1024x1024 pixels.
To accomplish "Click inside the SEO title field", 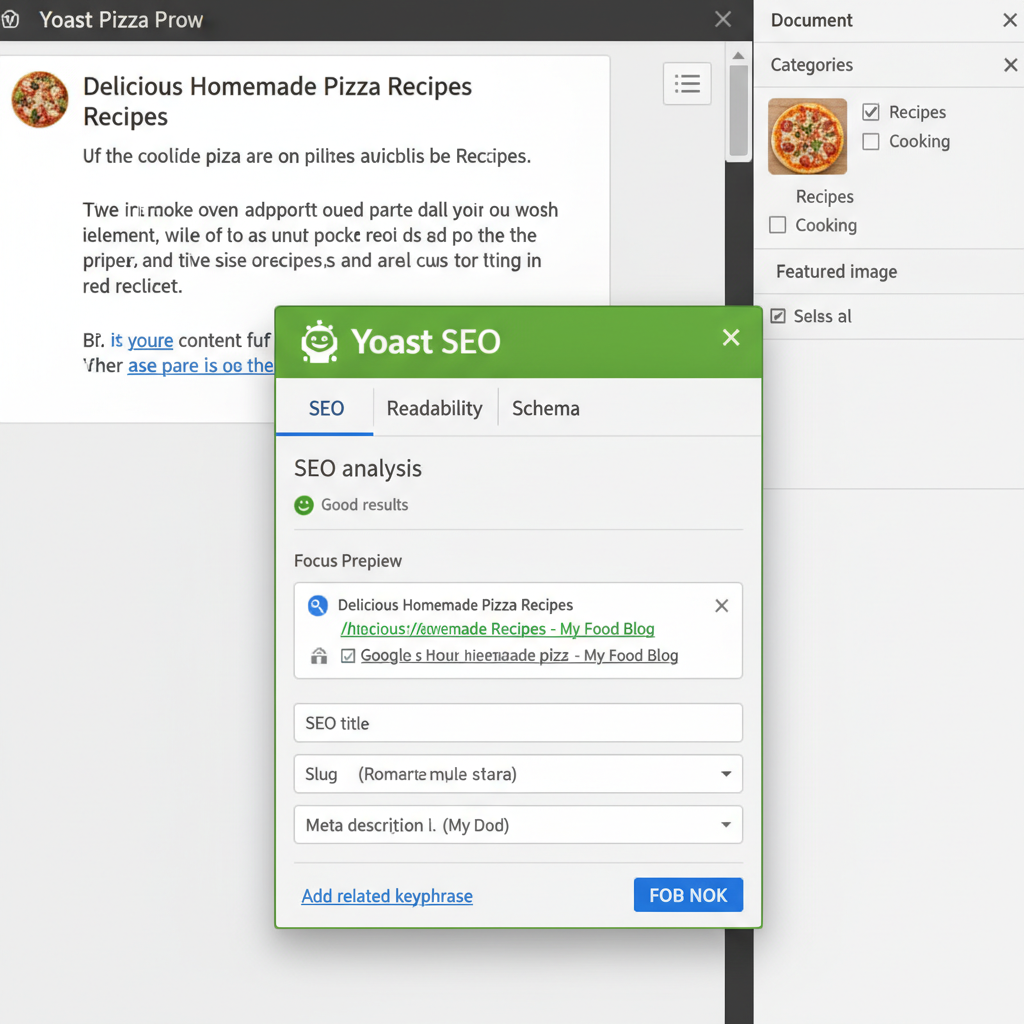I will click(x=517, y=722).
